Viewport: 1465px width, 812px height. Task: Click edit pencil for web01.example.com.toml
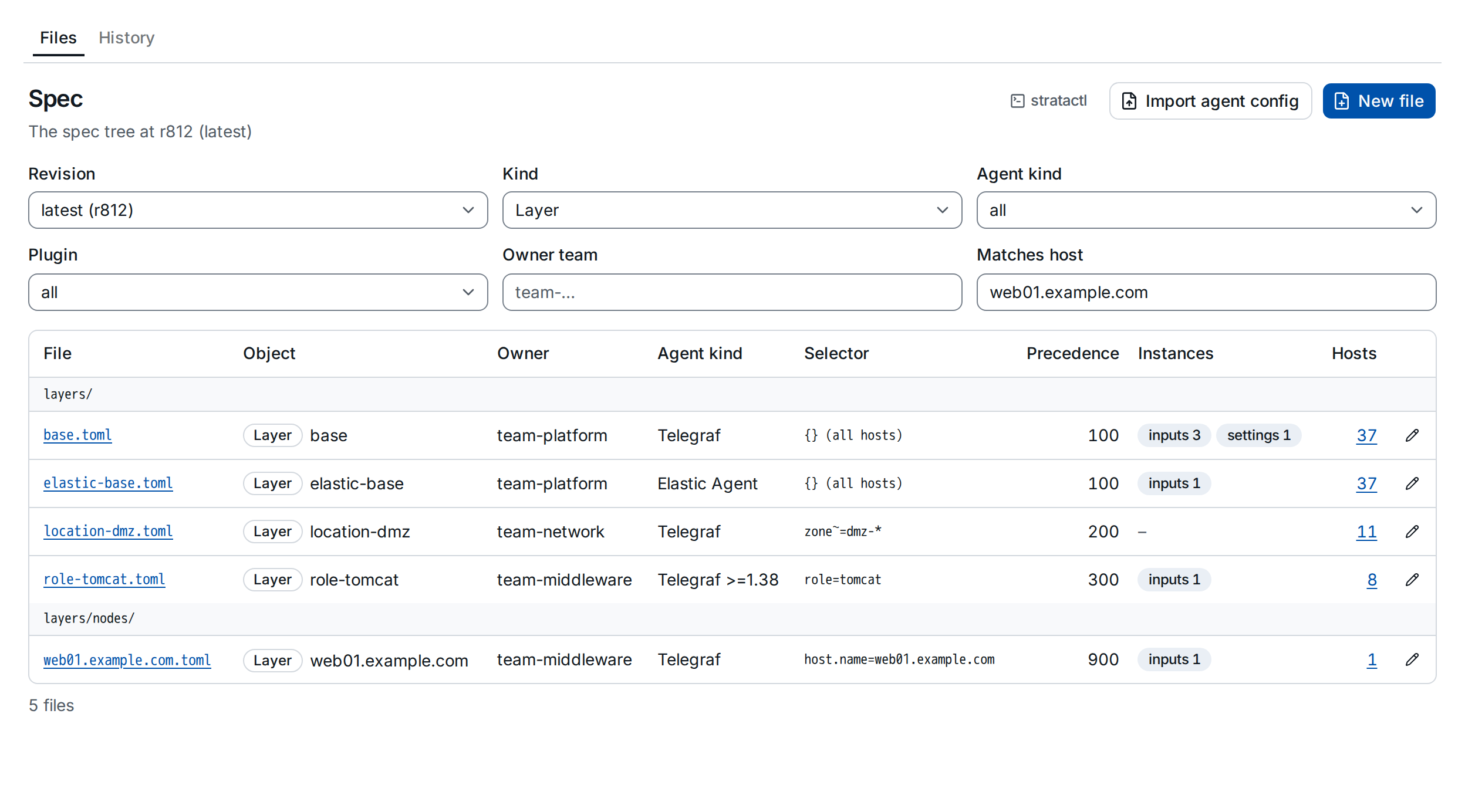[1412, 659]
